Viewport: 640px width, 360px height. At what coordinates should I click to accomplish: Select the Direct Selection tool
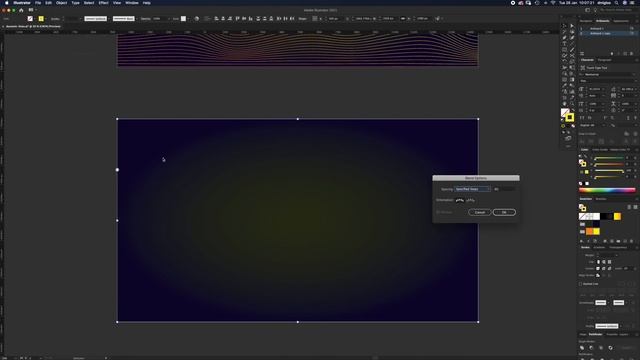pyautogui.click(x=572, y=26)
